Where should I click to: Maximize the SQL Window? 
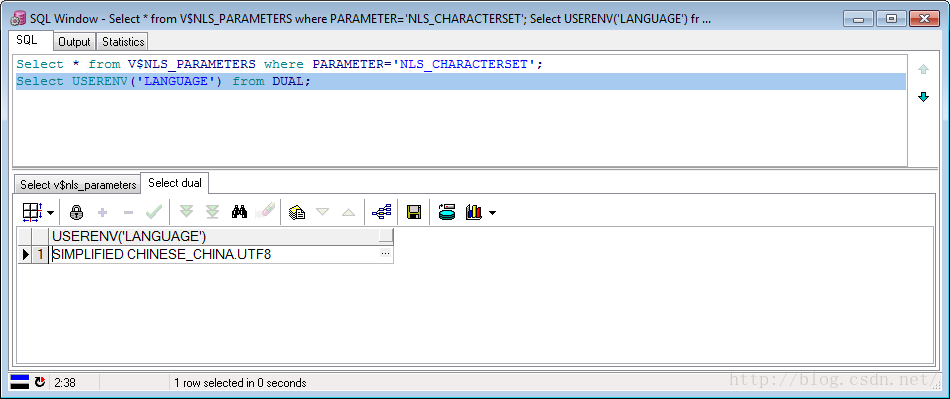point(891,18)
